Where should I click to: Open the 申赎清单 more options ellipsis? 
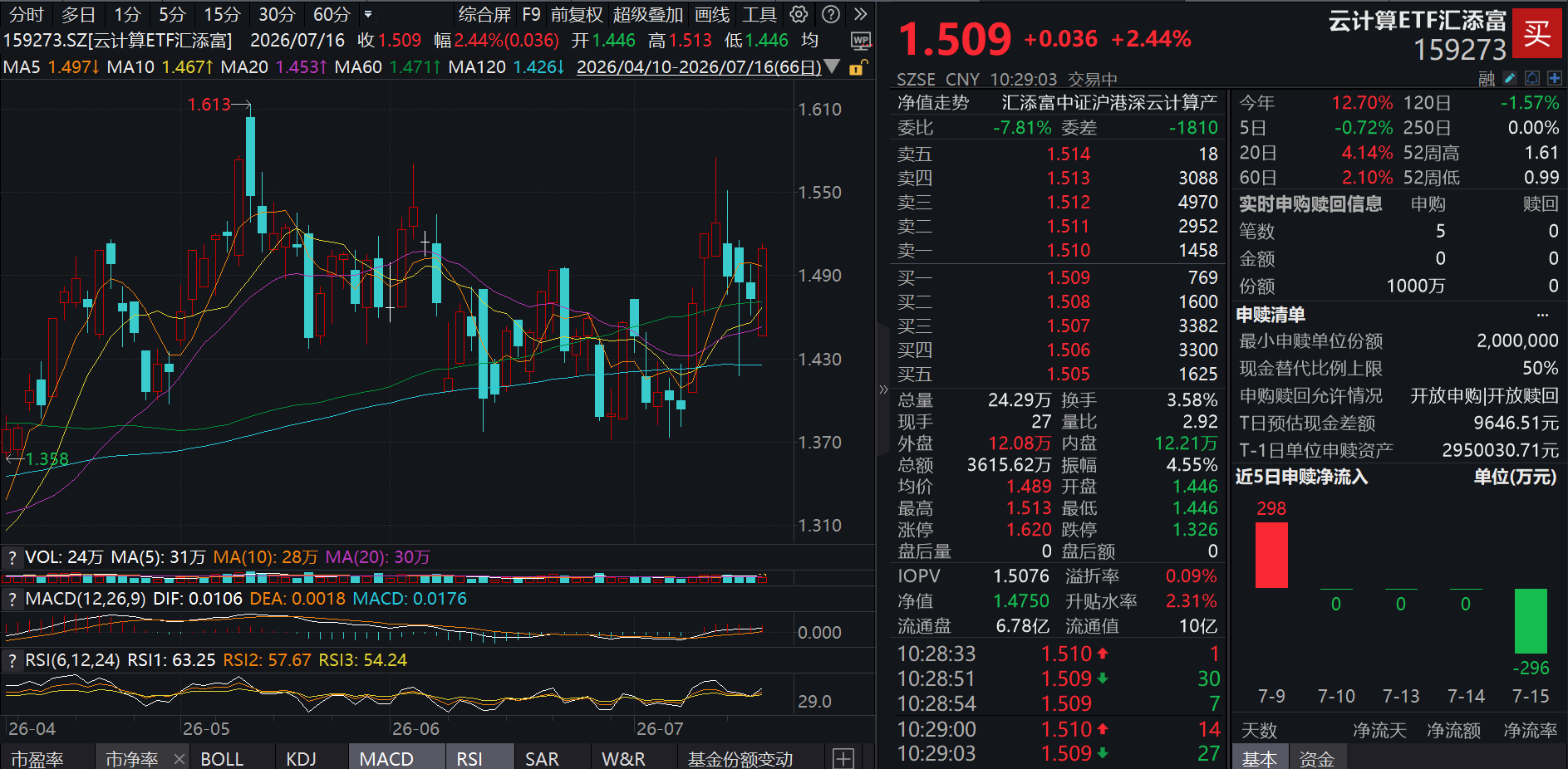click(x=1542, y=315)
